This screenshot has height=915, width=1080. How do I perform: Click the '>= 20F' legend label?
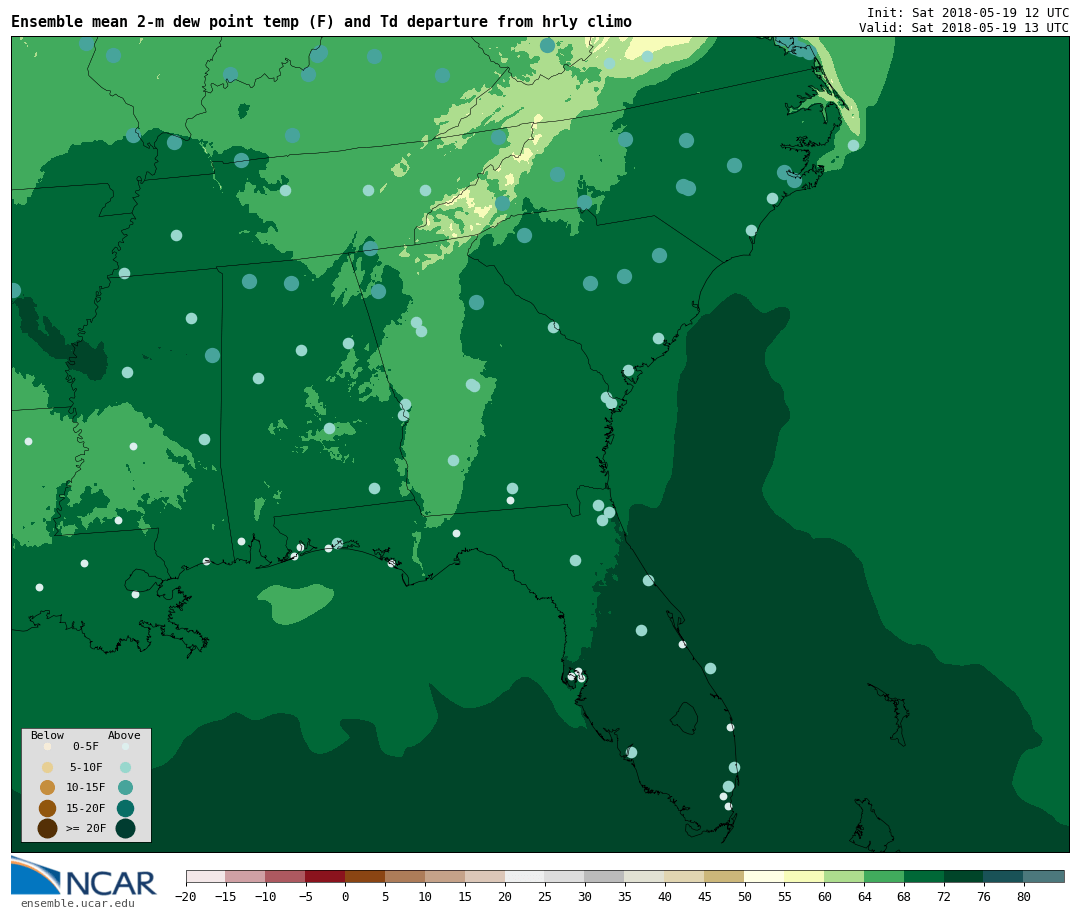point(86,828)
